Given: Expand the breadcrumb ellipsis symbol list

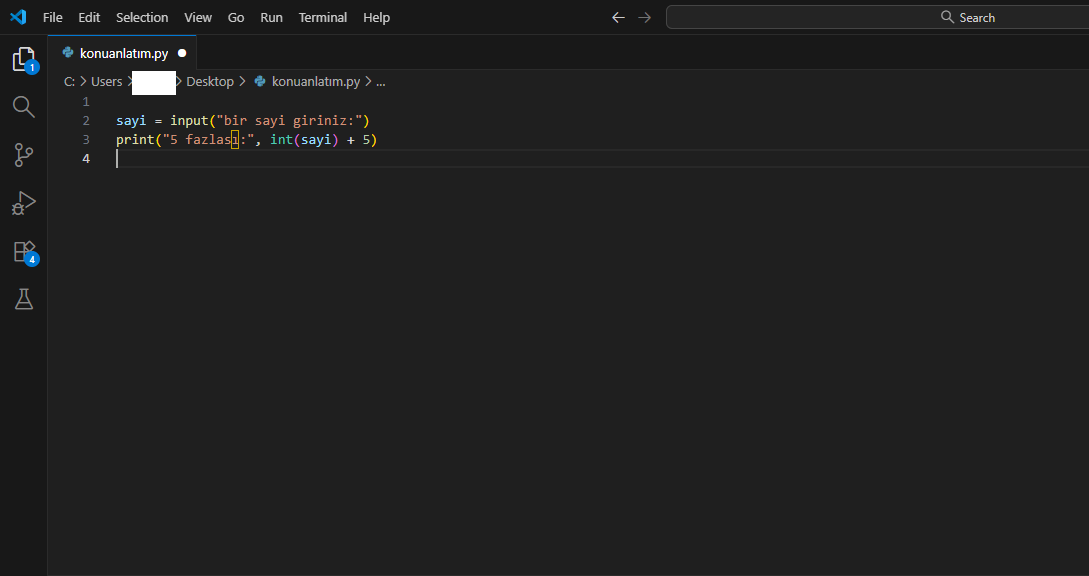Looking at the screenshot, I should coord(381,81).
